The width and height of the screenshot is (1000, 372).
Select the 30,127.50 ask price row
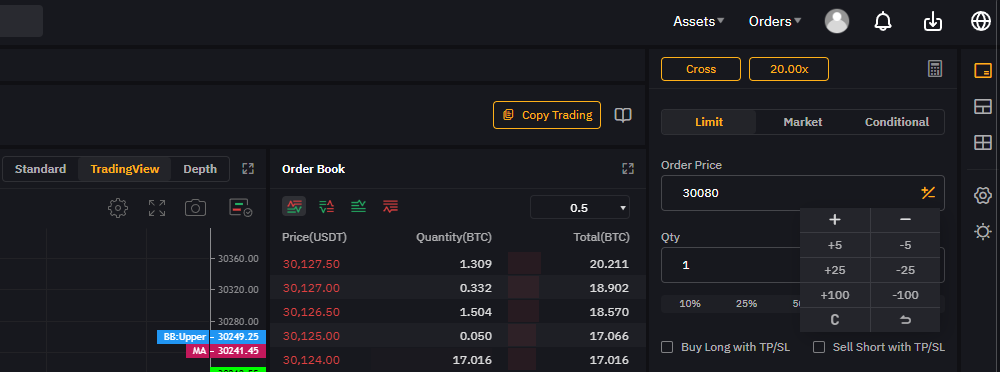[x=458, y=264]
